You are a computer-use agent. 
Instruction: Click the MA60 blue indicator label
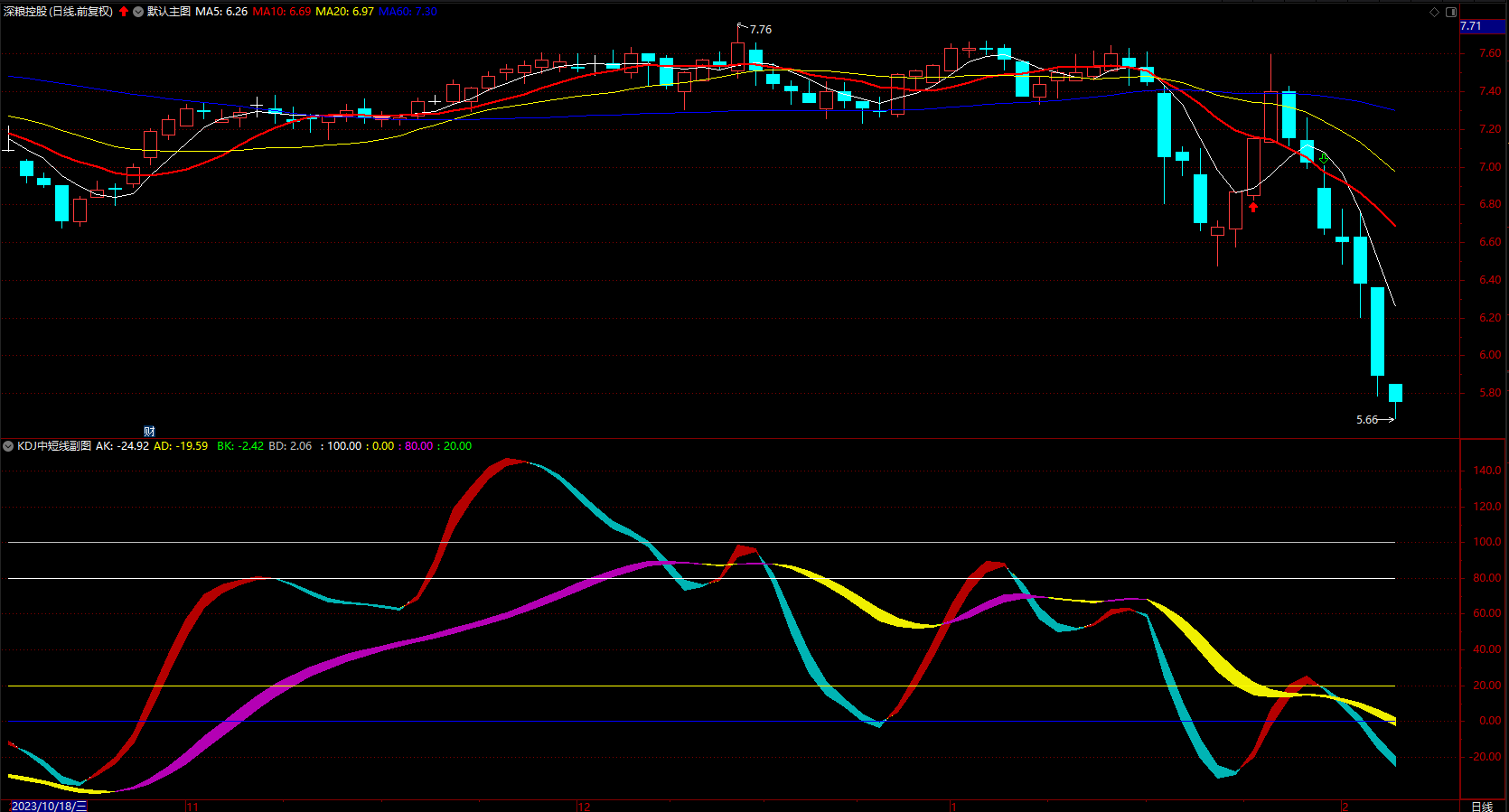click(x=408, y=12)
